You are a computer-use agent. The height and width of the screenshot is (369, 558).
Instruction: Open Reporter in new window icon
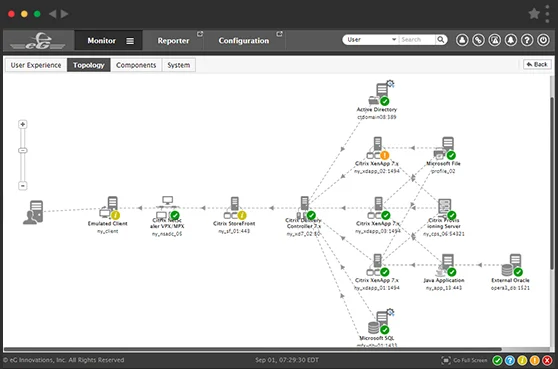[200, 34]
